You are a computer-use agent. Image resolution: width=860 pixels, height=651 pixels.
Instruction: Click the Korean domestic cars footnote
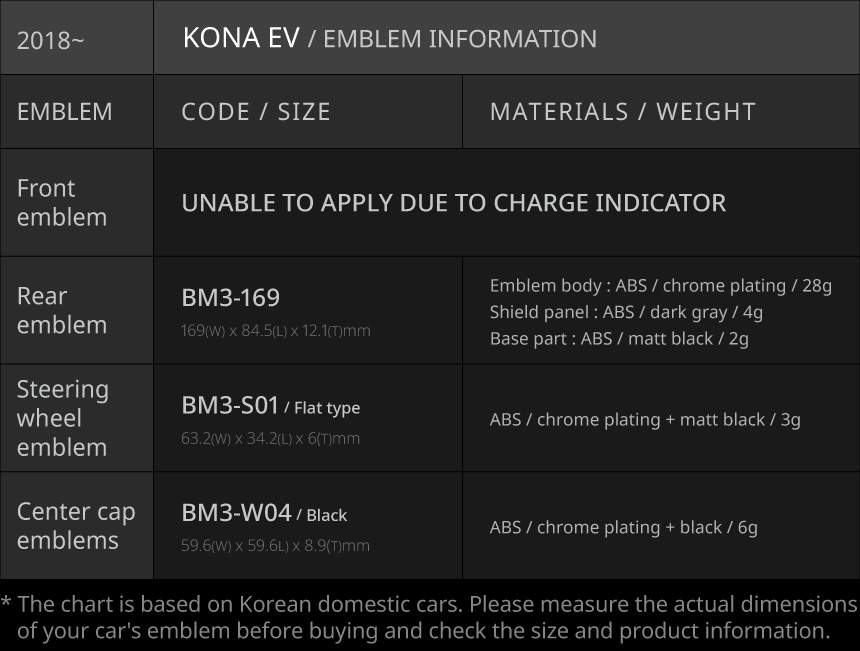point(430,618)
